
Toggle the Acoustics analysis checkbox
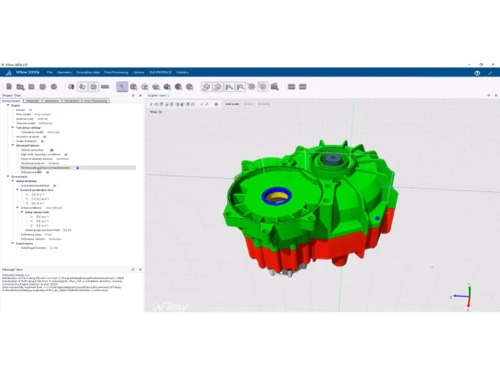tap(45, 137)
